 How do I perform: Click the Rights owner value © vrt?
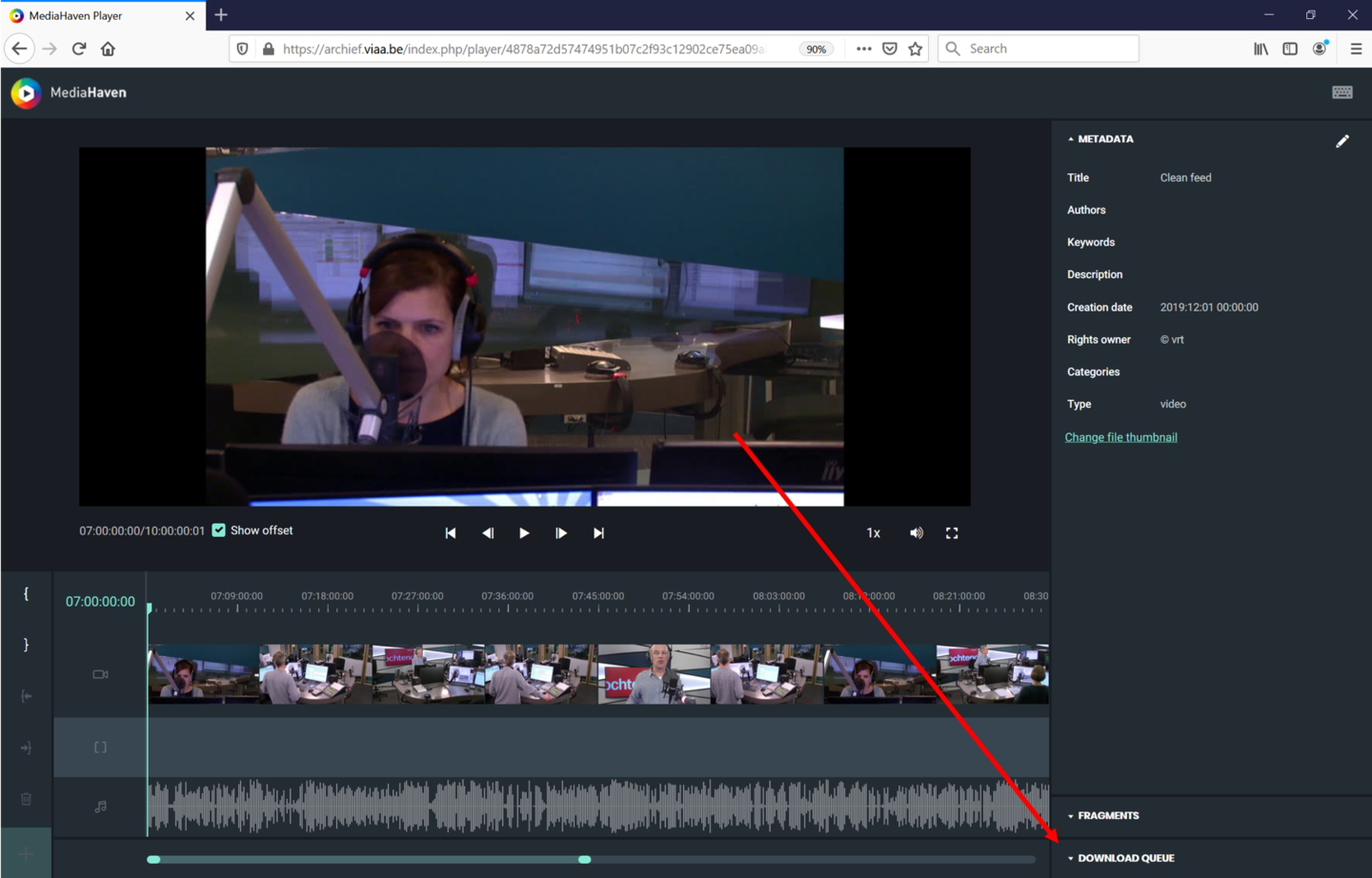pos(1172,340)
